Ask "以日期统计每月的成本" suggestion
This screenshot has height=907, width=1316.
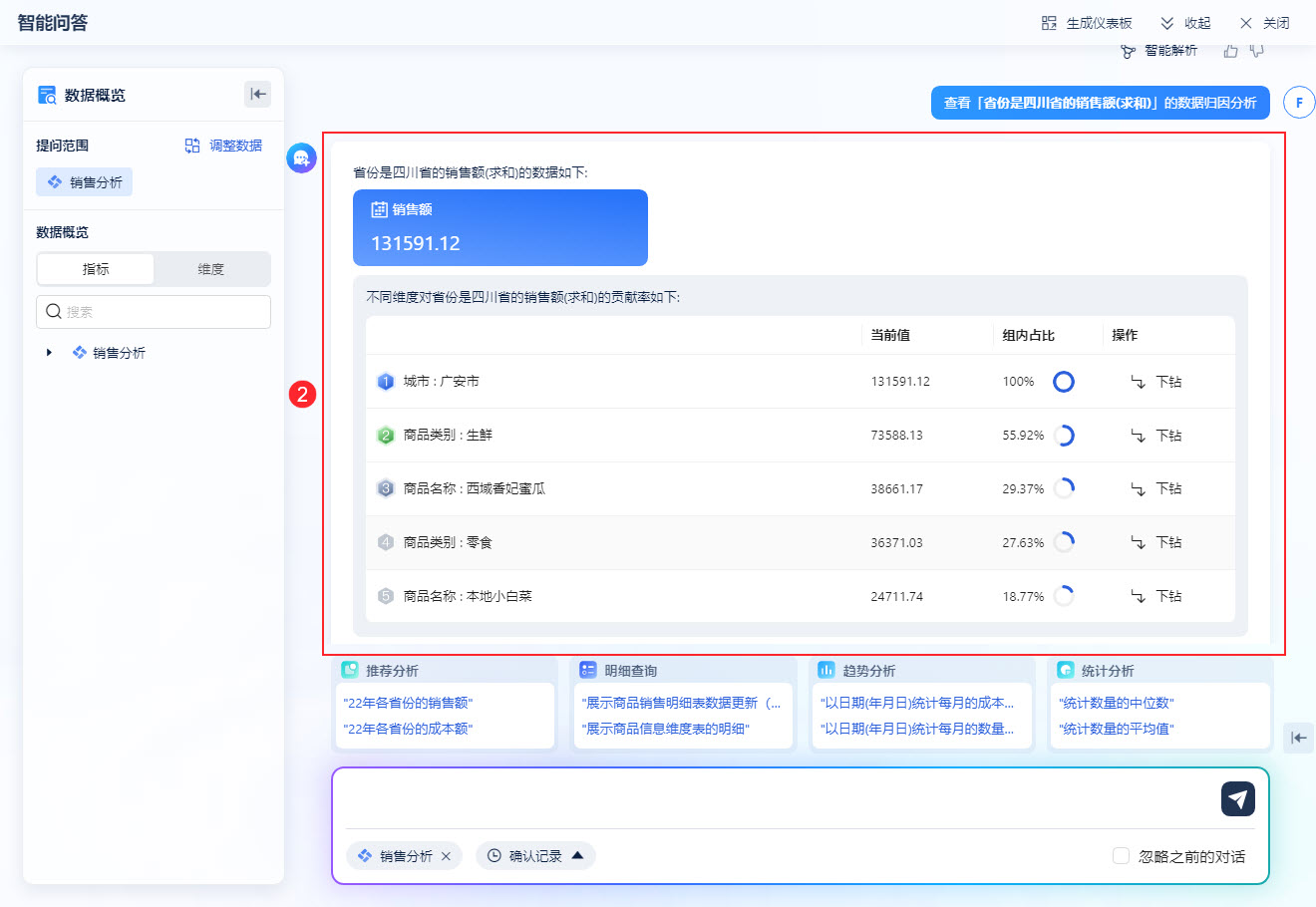pos(917,704)
